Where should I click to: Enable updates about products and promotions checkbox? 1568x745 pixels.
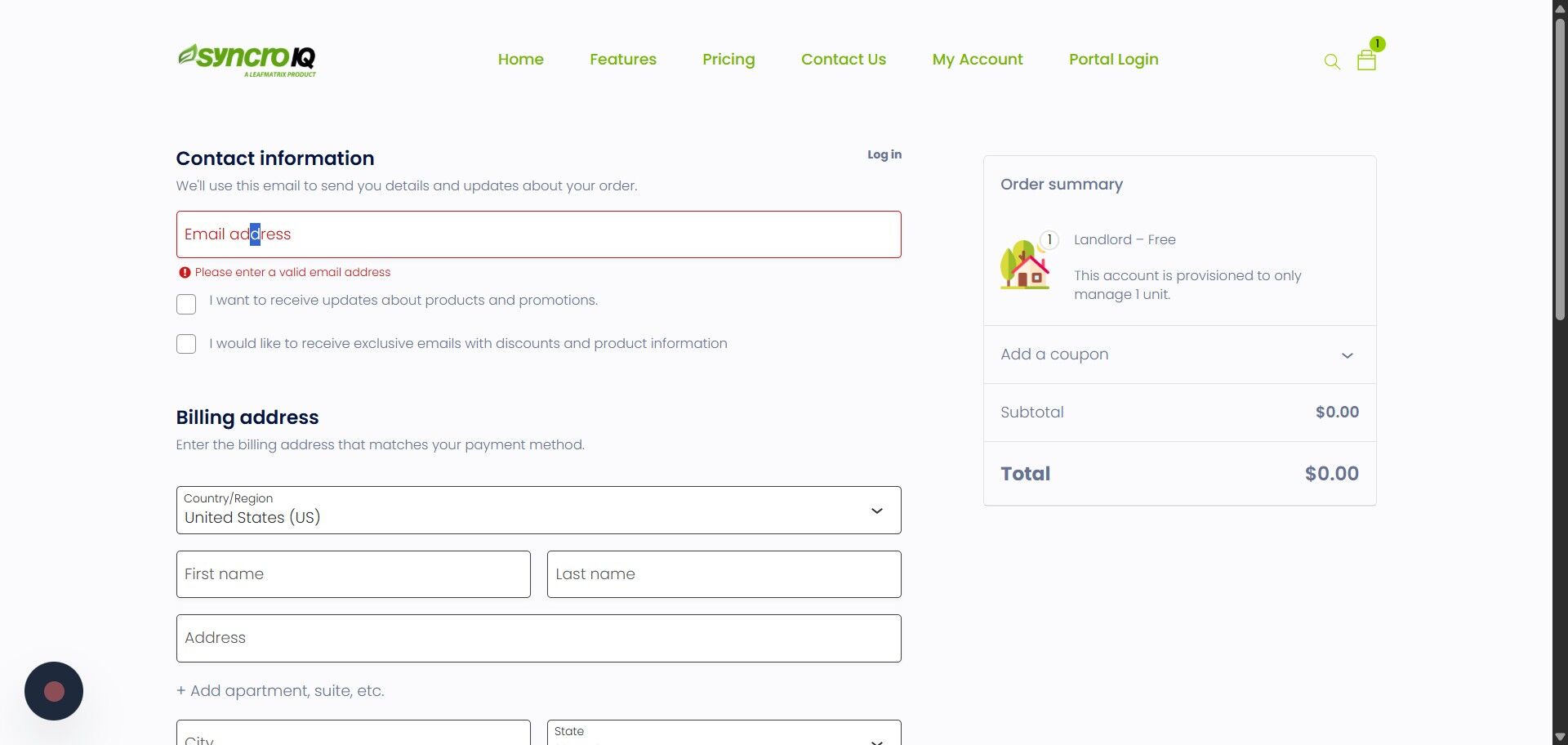[186, 305]
